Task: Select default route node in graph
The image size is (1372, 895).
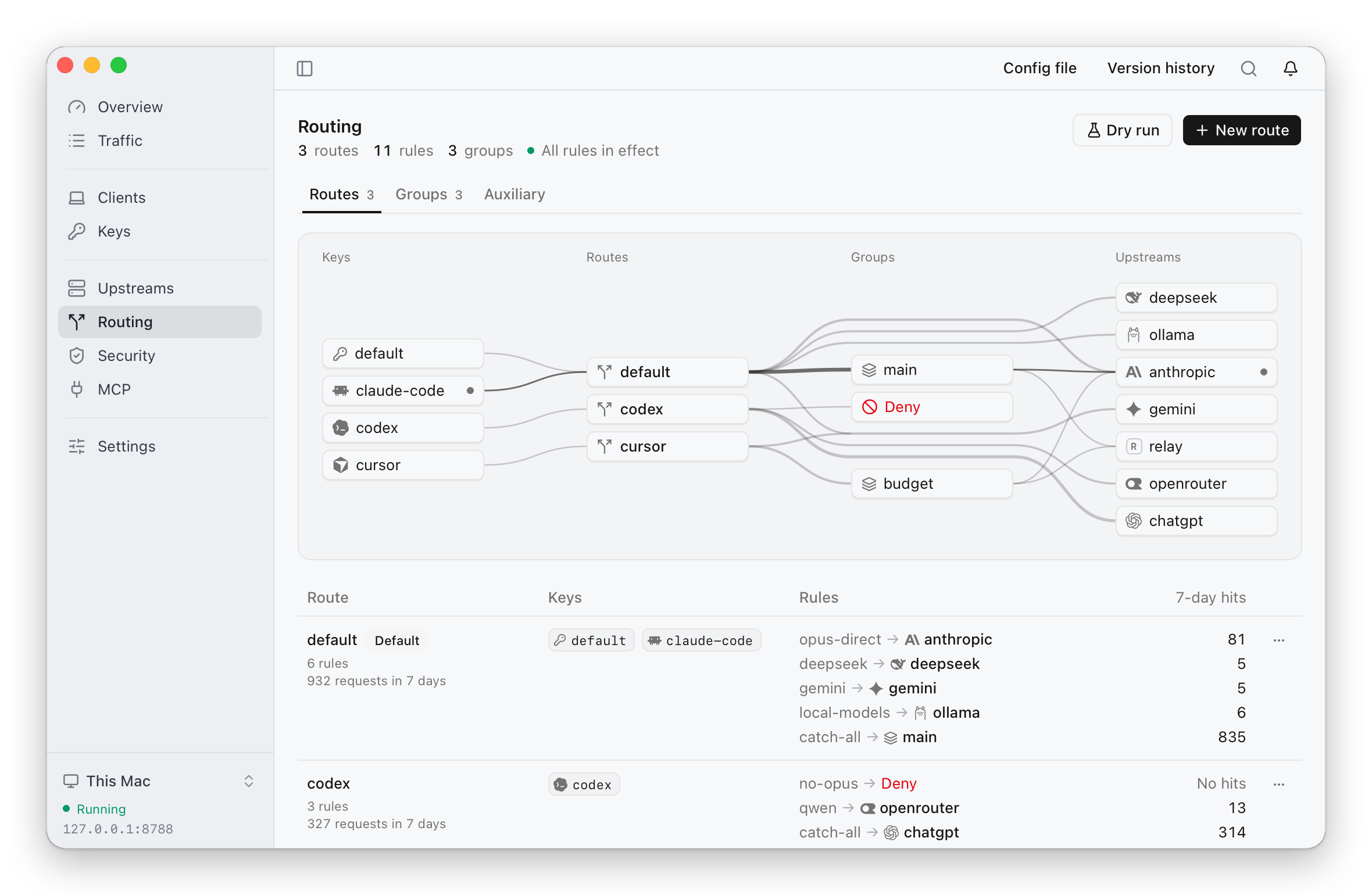Action: pyautogui.click(x=667, y=372)
